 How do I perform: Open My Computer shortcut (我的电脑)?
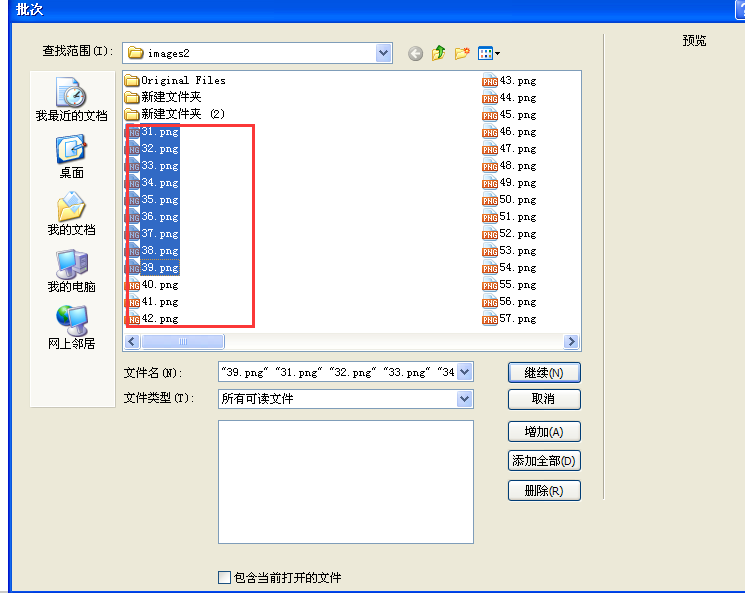(x=71, y=269)
